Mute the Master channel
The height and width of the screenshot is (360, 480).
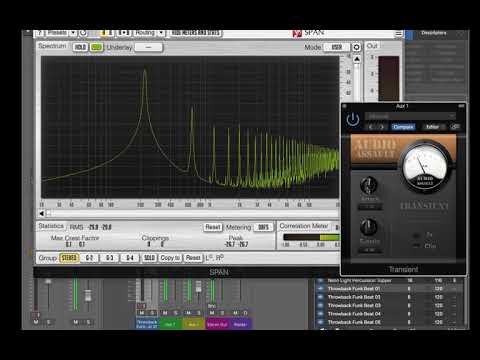tap(235, 313)
